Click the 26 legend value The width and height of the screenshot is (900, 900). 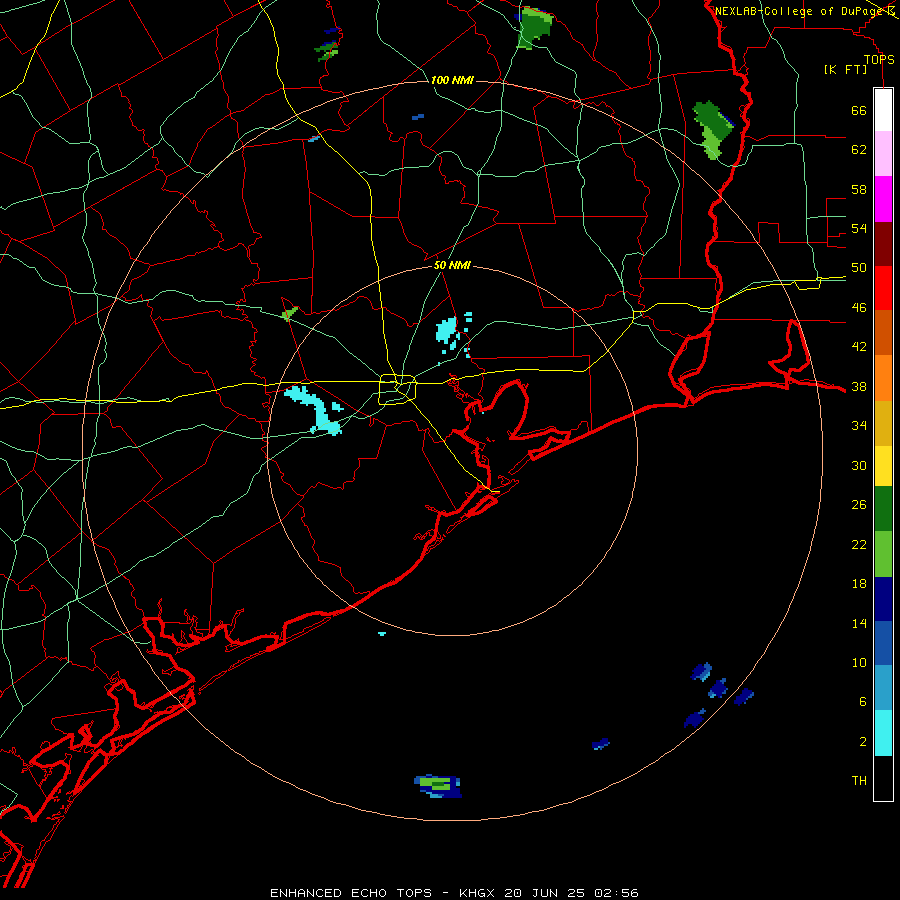coord(859,505)
